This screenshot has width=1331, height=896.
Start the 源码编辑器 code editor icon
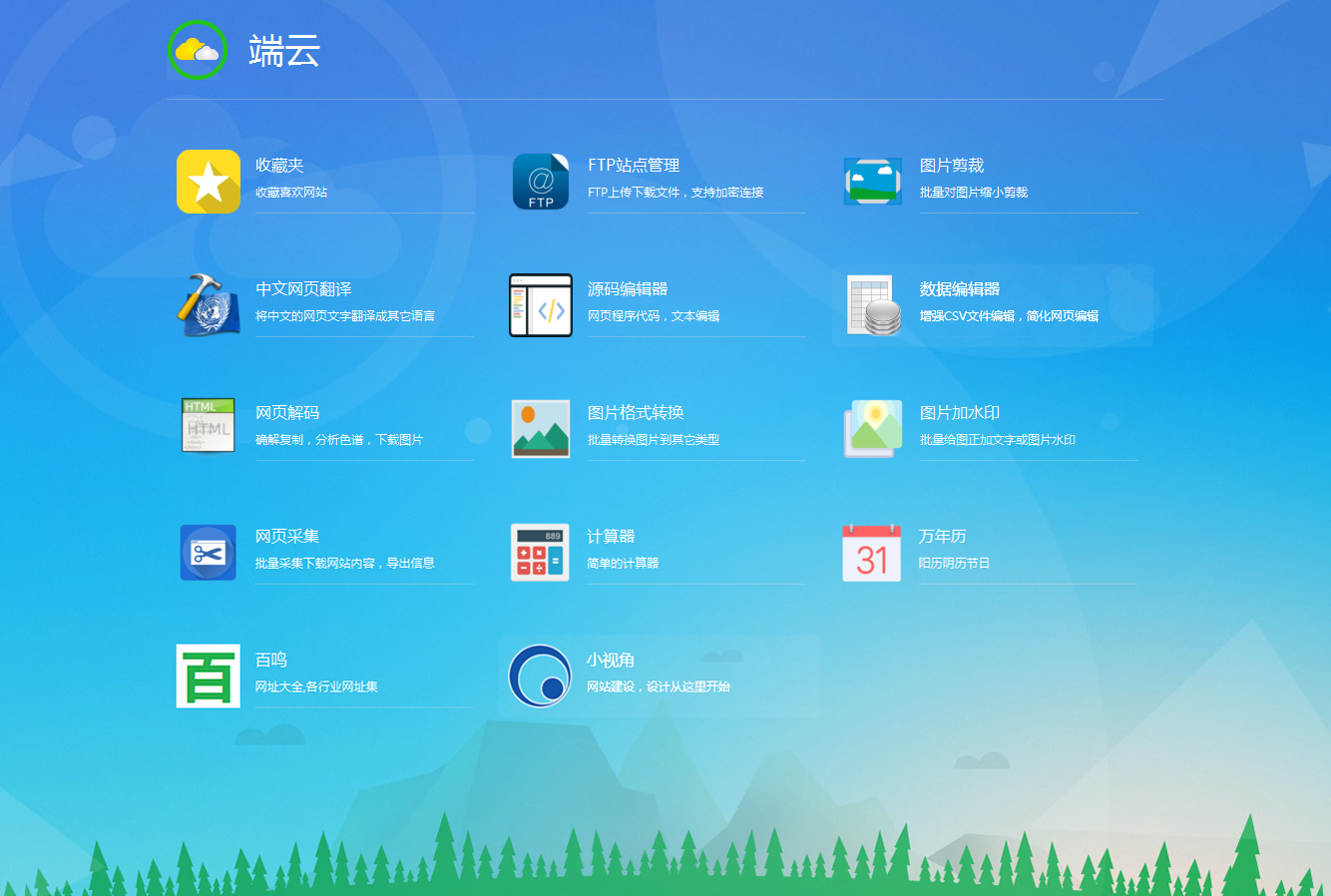tap(540, 305)
